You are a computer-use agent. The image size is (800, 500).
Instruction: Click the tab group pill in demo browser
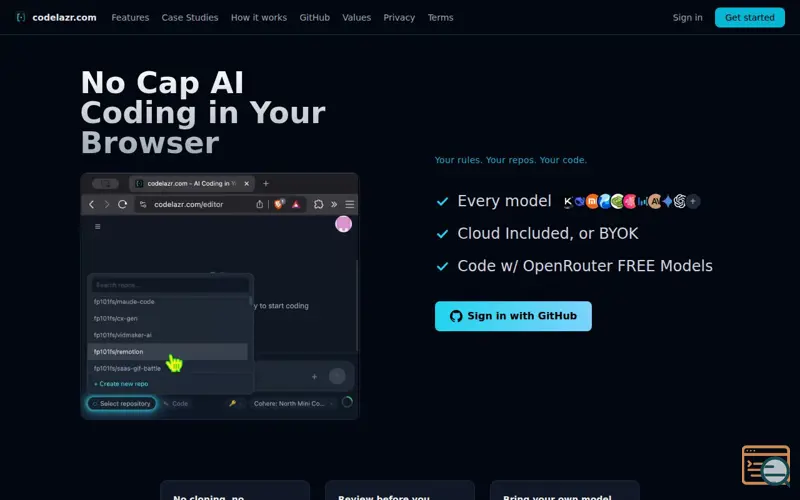tap(106, 183)
